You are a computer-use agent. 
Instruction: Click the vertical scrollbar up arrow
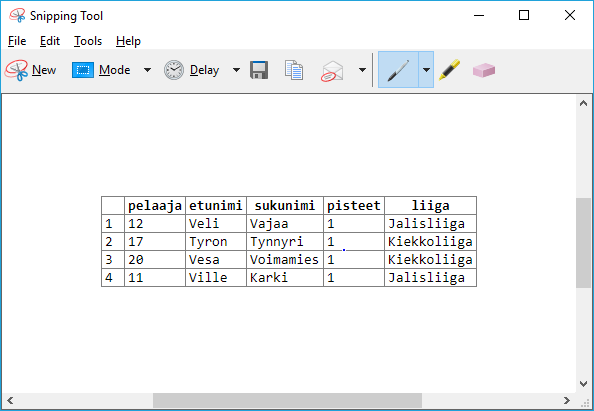point(583,103)
